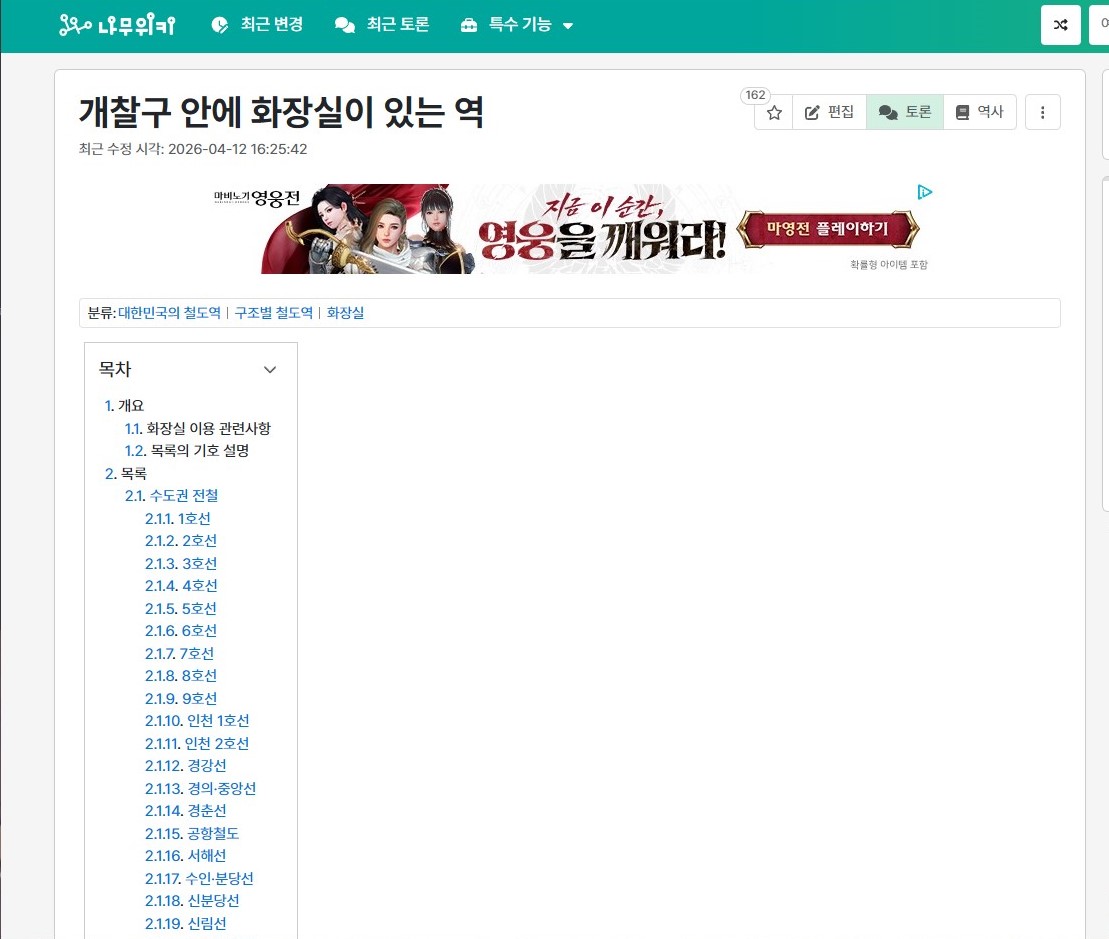The width and height of the screenshot is (1109, 939).
Task: Jump to 2.1.11. 인천 2호선
Action: [x=197, y=743]
